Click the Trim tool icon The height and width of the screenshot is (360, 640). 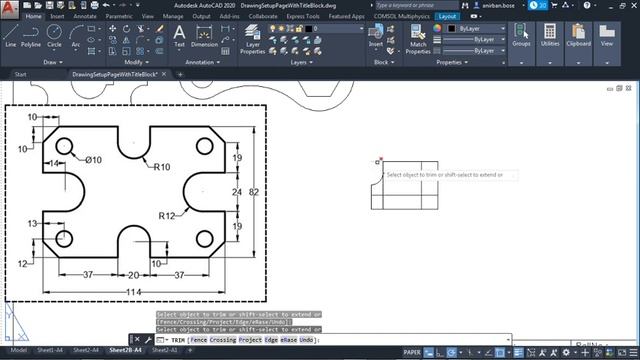pyautogui.click(x=141, y=29)
